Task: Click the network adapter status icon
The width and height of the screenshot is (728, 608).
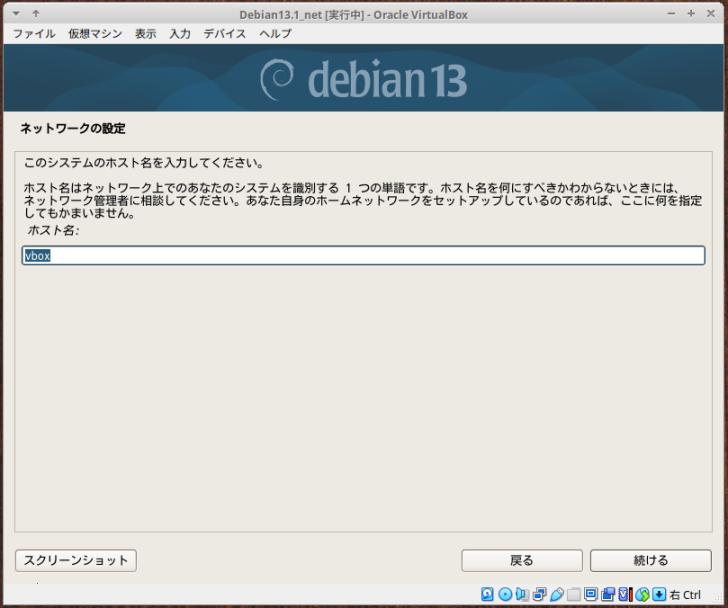Action: pyautogui.click(x=540, y=594)
